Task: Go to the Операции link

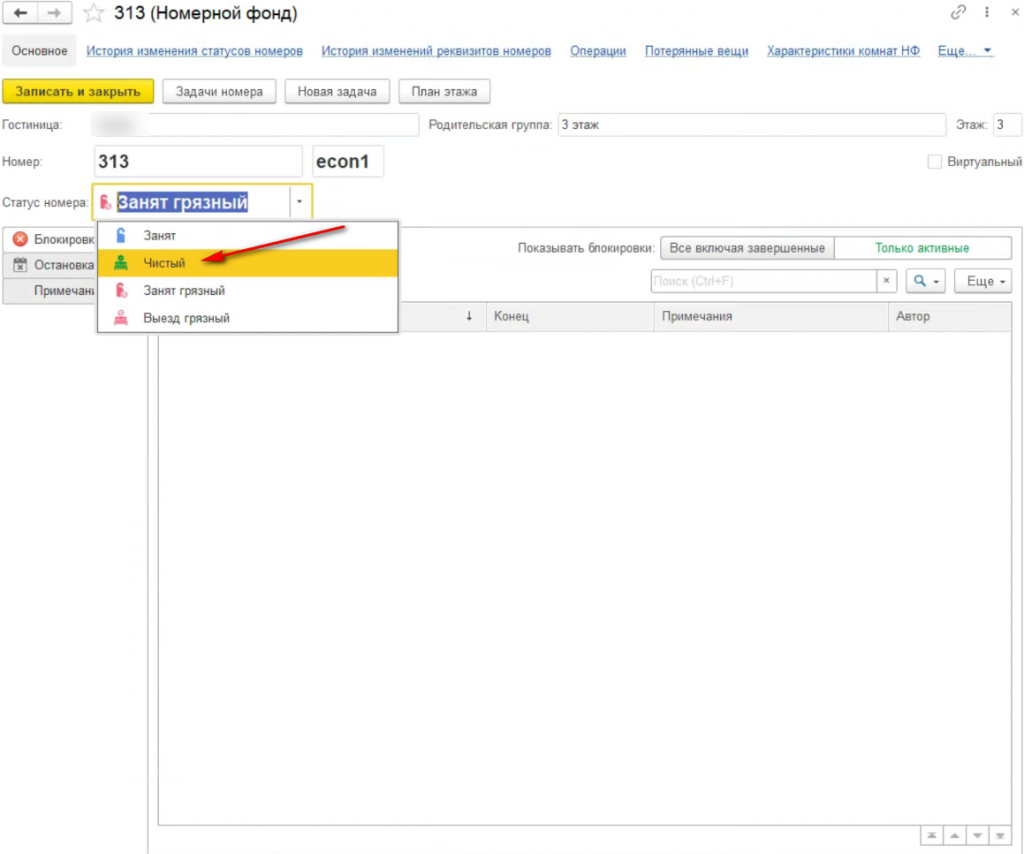Action: coord(598,51)
